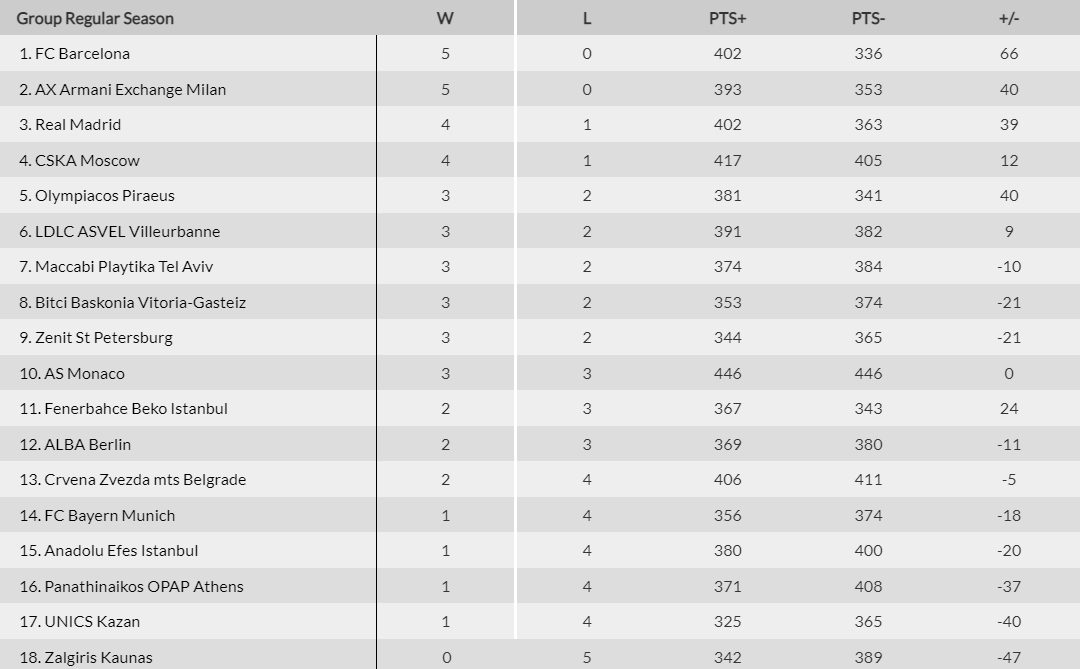Screen dimensions: 1083x669
Task: Open Zalgiris Kaunas team page
Action: pos(98,658)
